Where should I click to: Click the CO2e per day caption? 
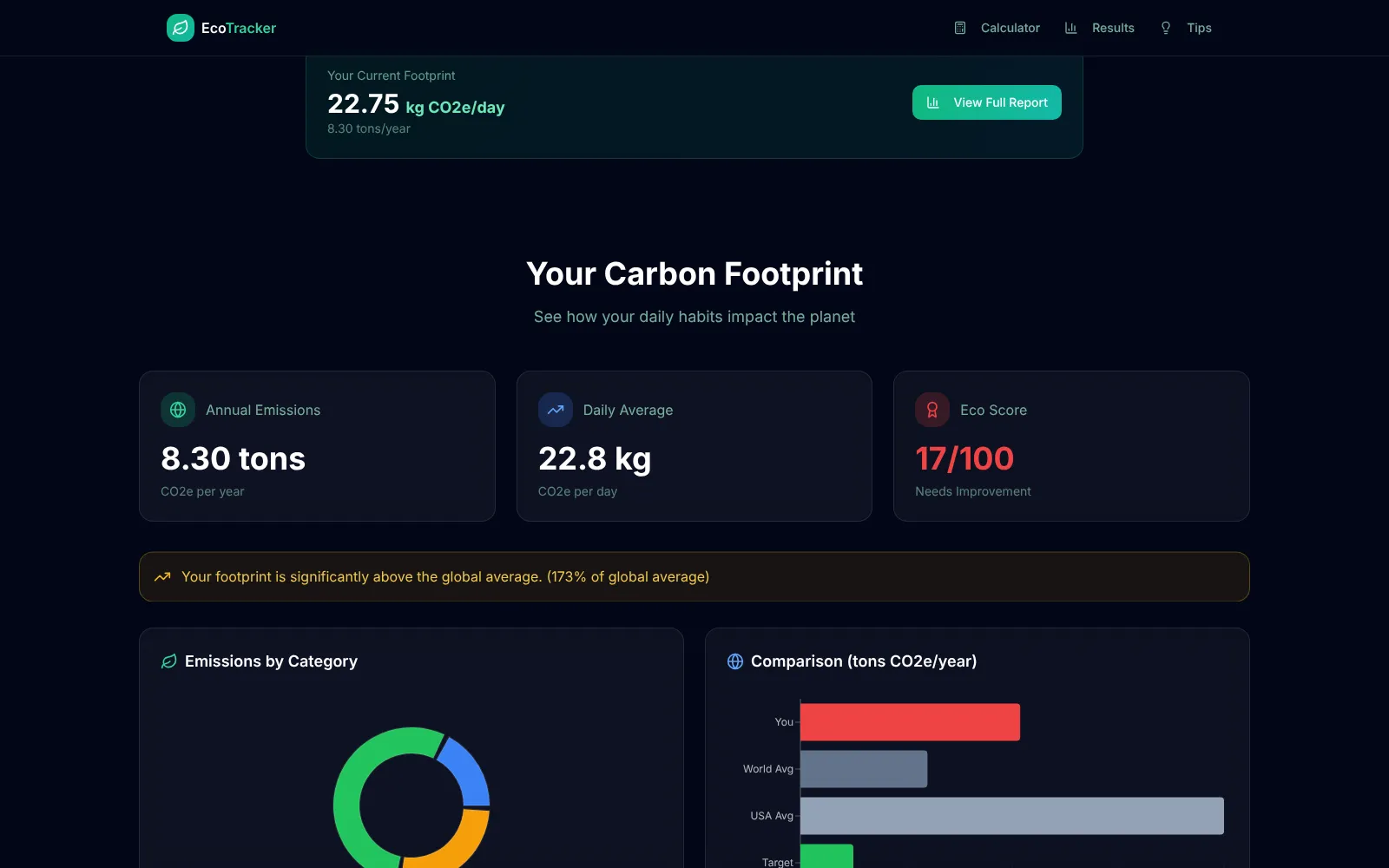578,491
